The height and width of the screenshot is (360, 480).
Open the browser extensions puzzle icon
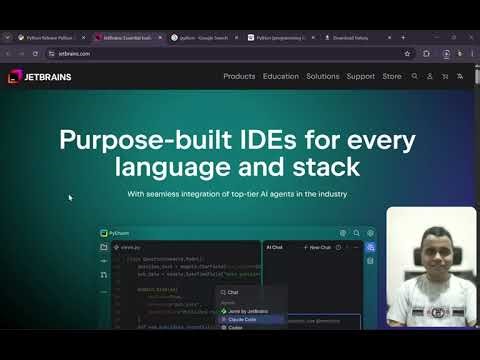pos(426,53)
